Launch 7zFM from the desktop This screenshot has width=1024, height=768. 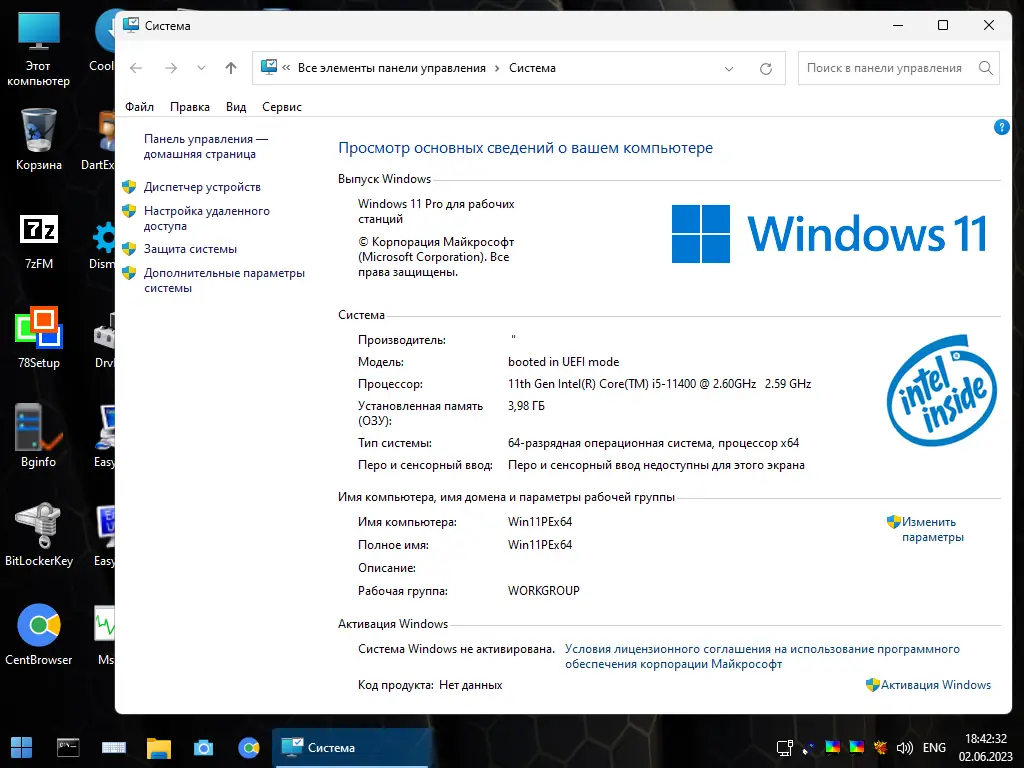(39, 240)
